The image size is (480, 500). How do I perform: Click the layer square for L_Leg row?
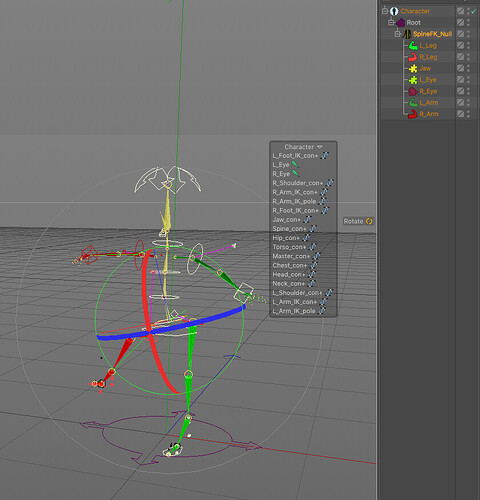point(461,45)
